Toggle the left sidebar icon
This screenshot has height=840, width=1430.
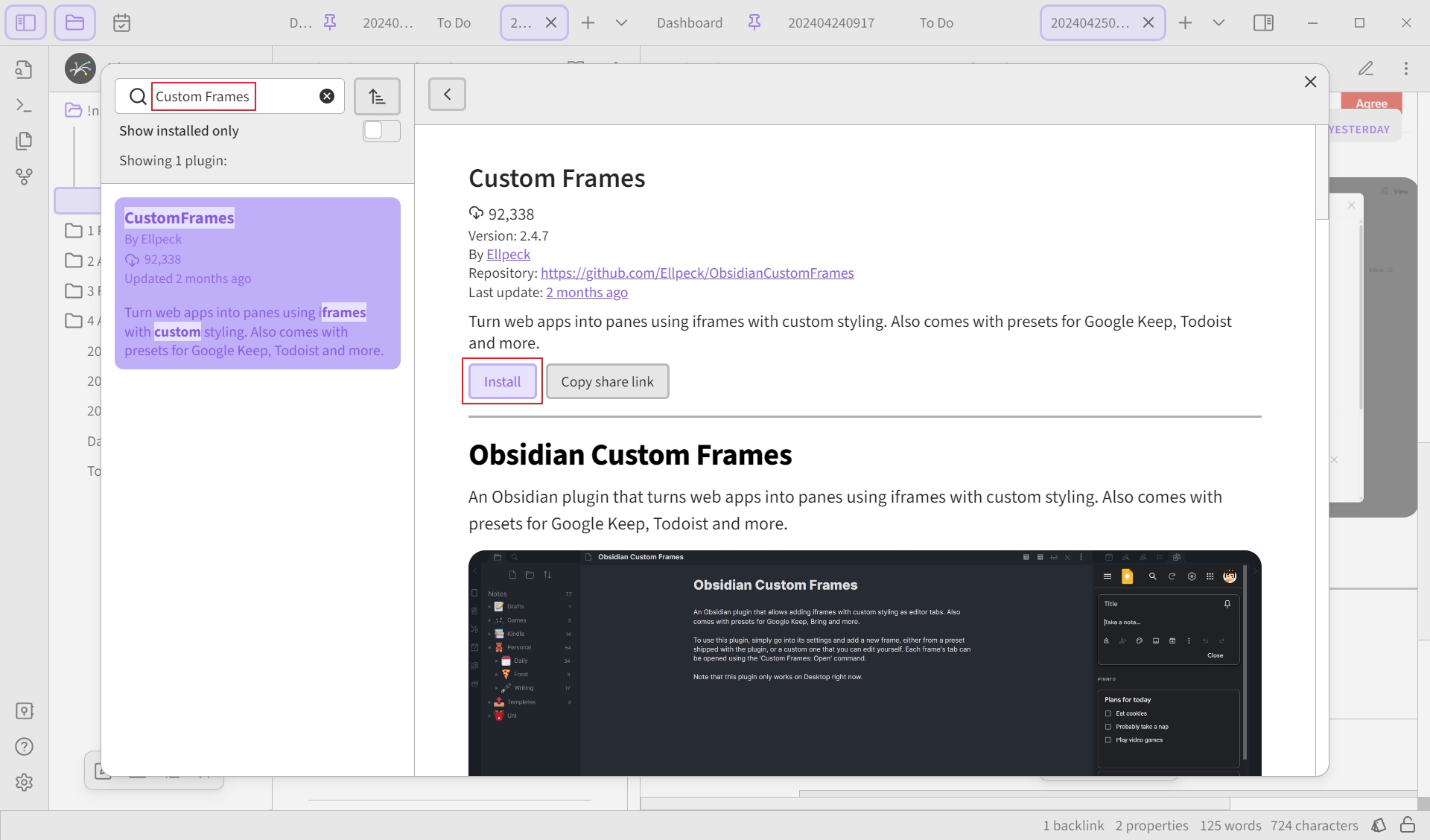click(x=25, y=22)
